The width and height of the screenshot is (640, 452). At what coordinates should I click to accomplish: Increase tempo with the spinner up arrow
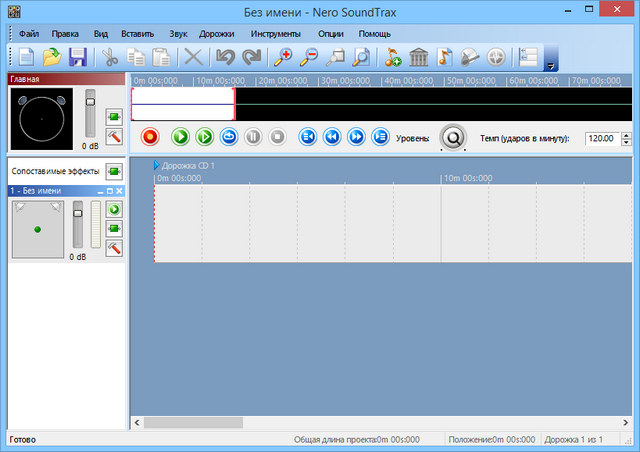626,134
